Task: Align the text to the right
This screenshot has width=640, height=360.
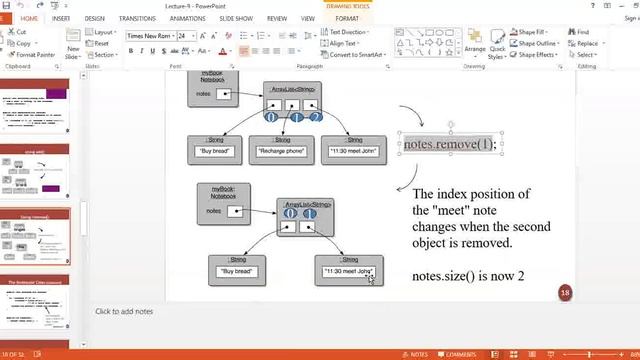Action: (x=266, y=51)
